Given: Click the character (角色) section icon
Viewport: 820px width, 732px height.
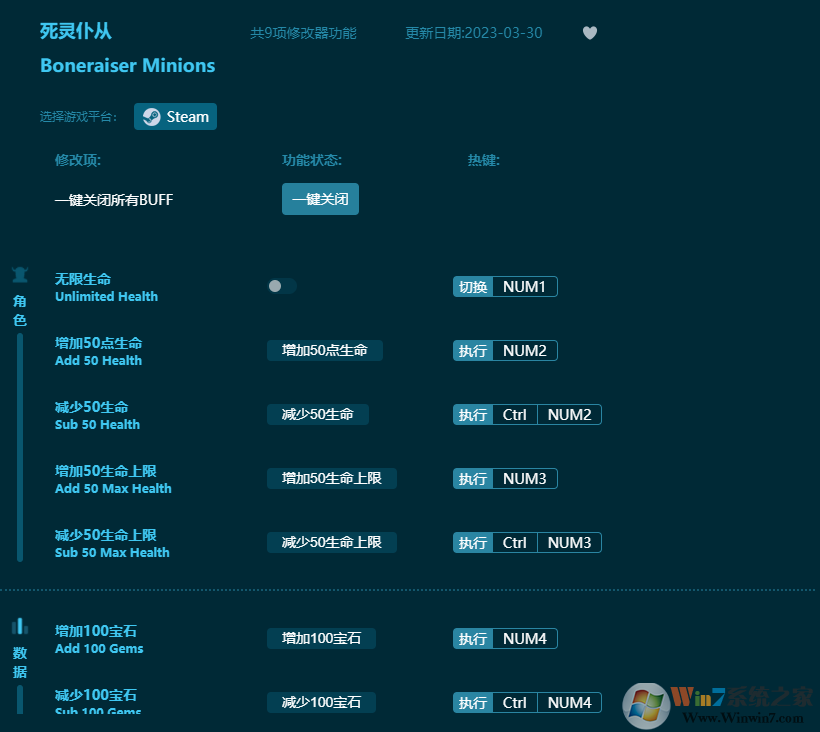Looking at the screenshot, I should pos(20,274).
